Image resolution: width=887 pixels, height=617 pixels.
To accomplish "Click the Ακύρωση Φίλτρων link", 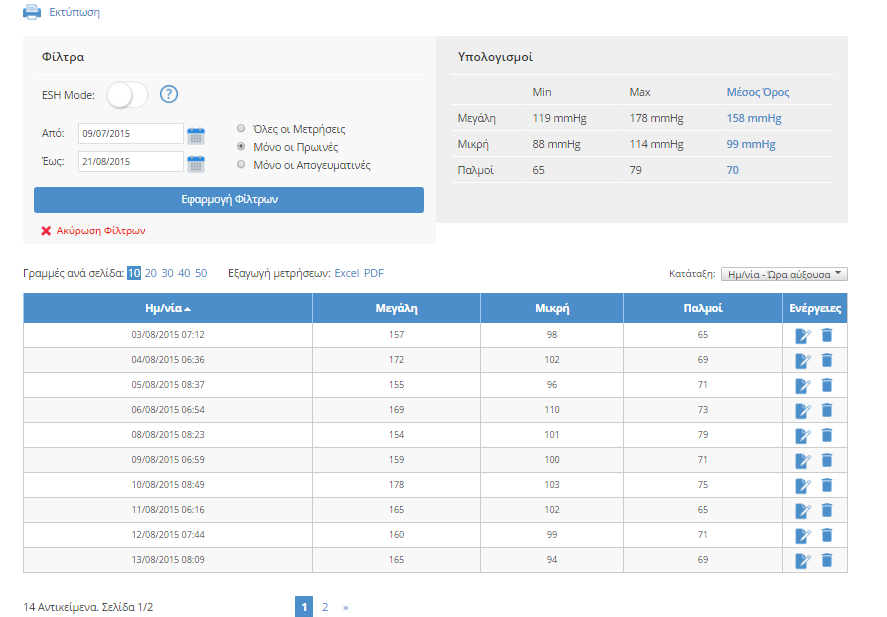I will click(x=100, y=230).
